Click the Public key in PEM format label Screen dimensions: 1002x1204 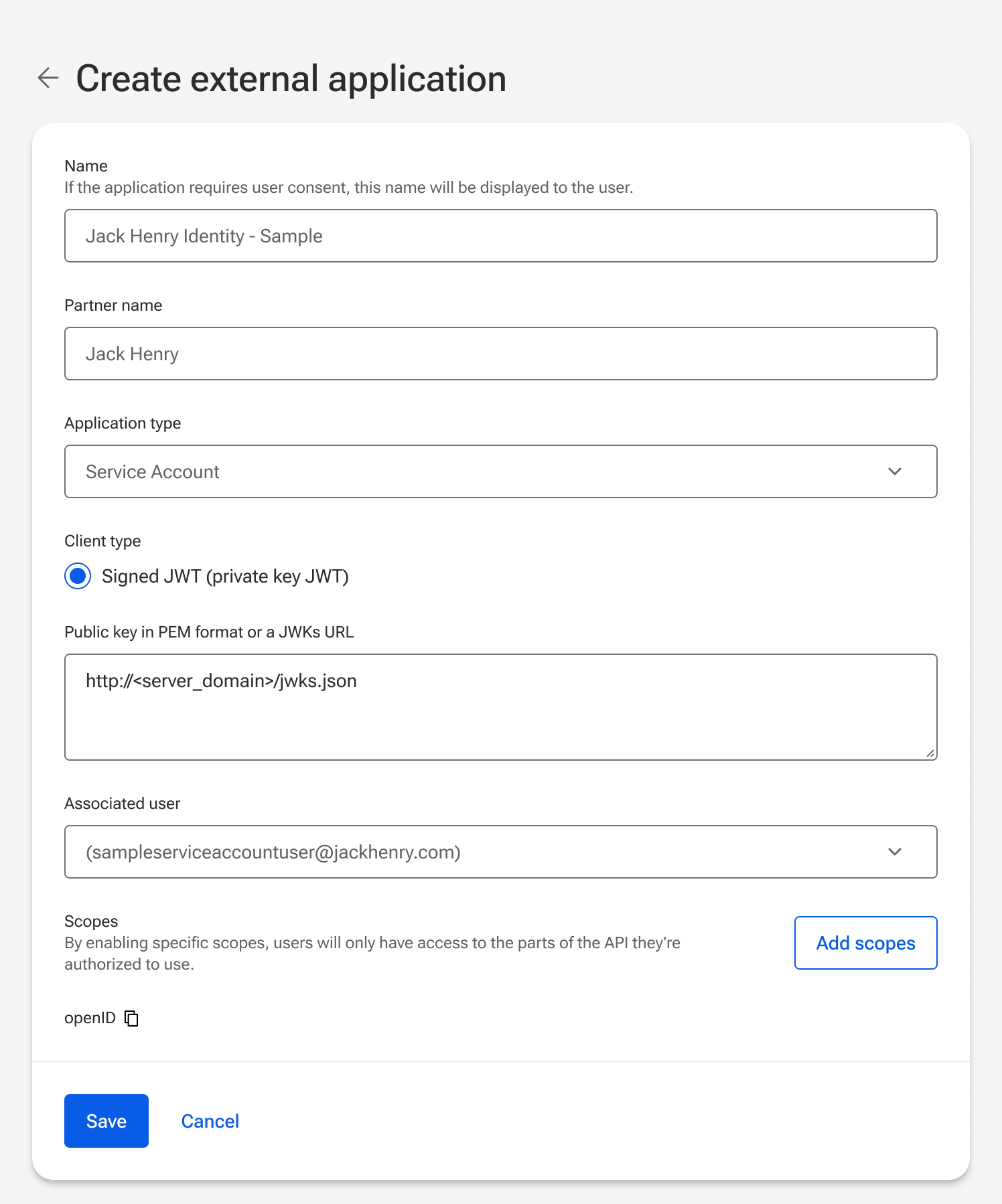[209, 632]
